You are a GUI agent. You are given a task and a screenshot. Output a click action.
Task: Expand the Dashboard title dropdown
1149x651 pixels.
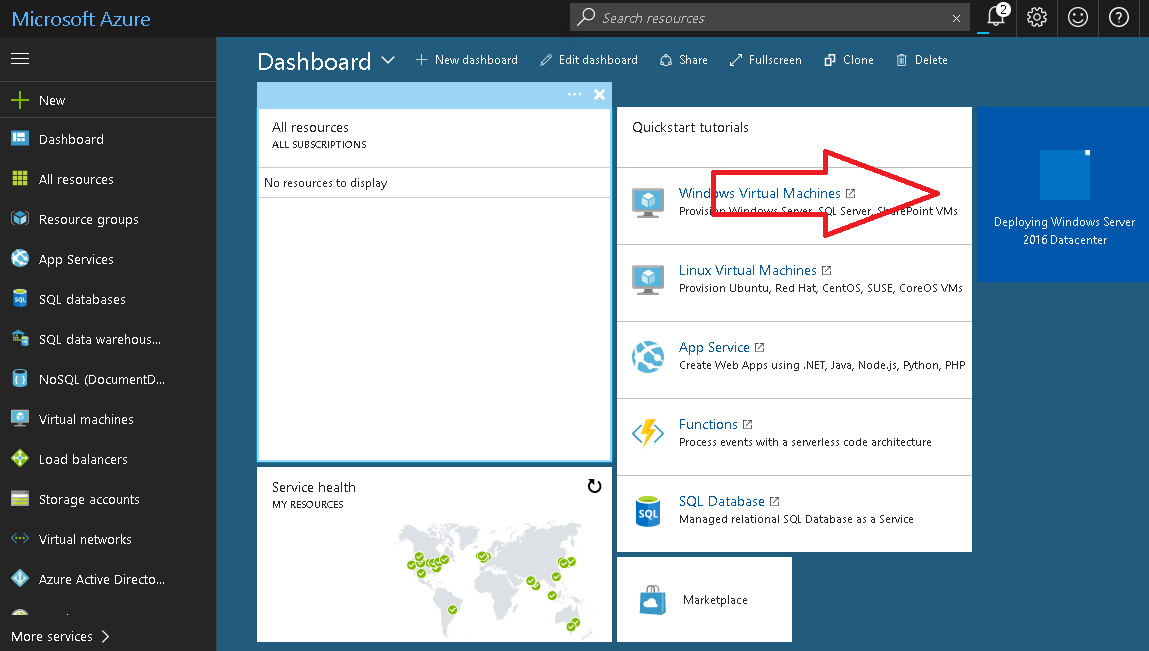point(388,61)
